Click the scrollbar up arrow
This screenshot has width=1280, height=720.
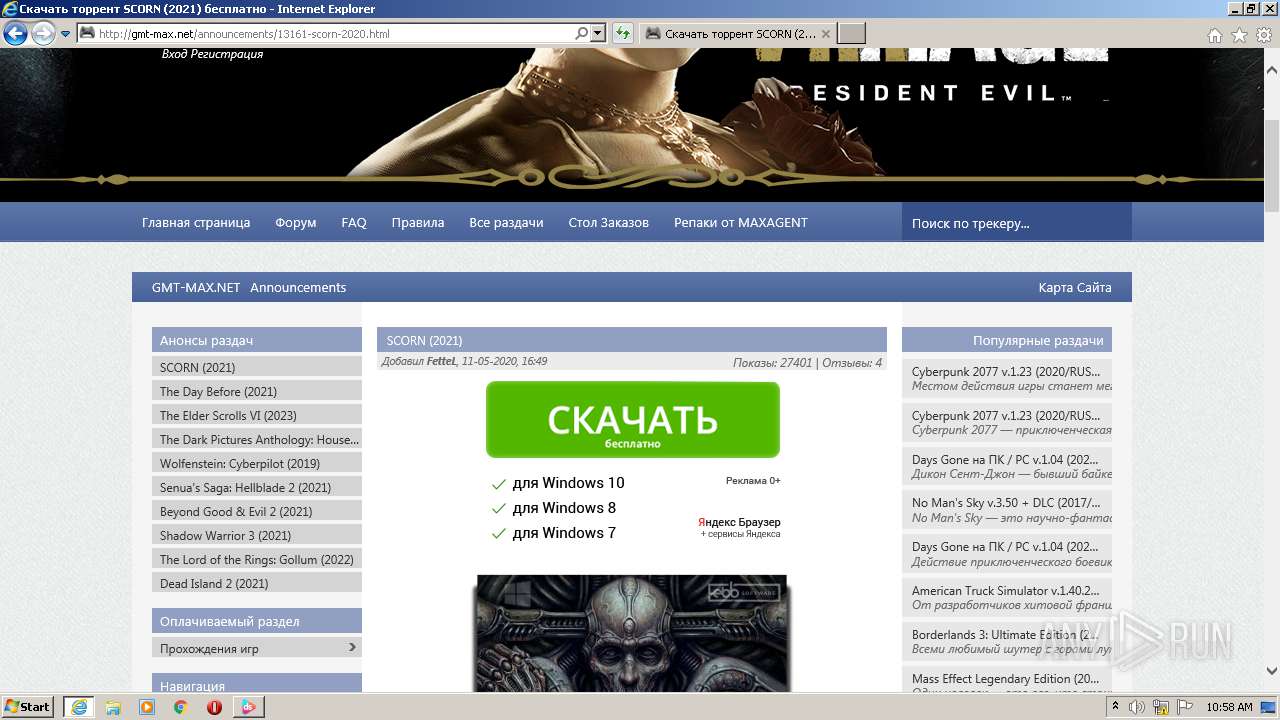pos(1272,71)
